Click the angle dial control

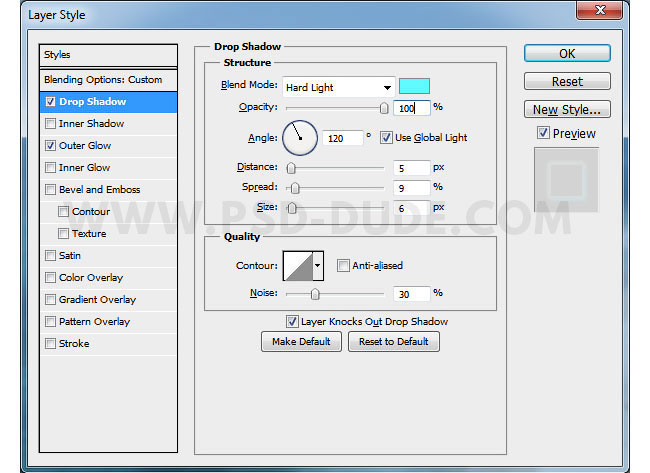tap(300, 138)
